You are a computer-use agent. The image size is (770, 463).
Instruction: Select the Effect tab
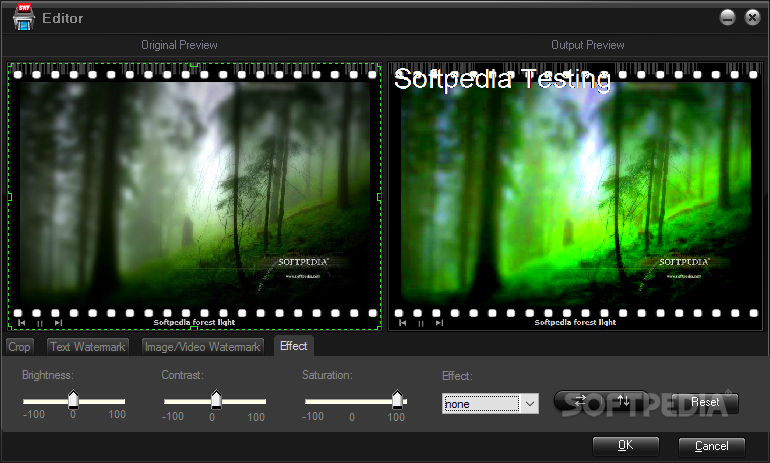pos(294,346)
